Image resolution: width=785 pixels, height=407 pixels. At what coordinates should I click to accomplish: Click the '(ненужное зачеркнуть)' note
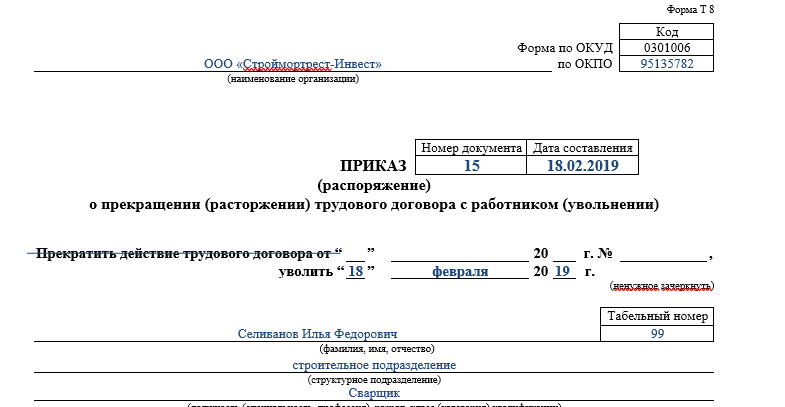coord(662,286)
